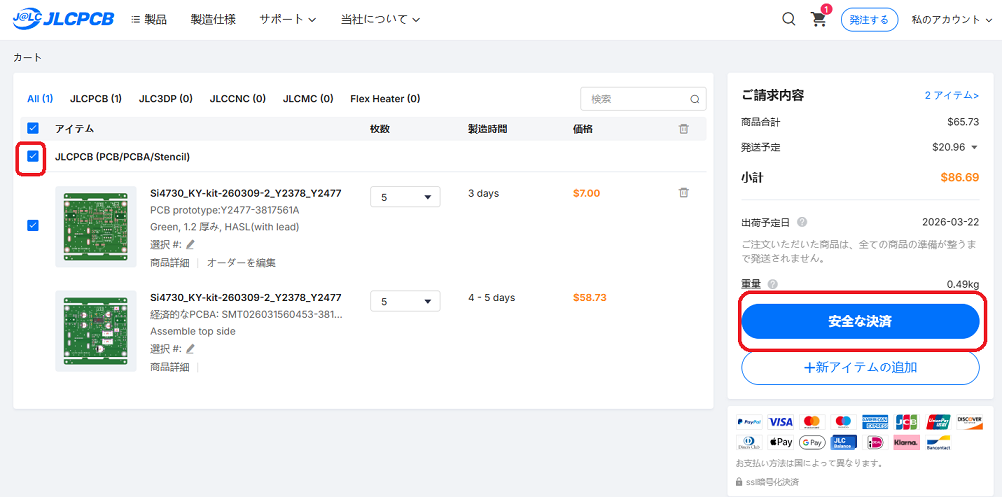This screenshot has width=1002, height=497.
Task: Click help icon next to 出荷予定日
Action: (x=802, y=222)
